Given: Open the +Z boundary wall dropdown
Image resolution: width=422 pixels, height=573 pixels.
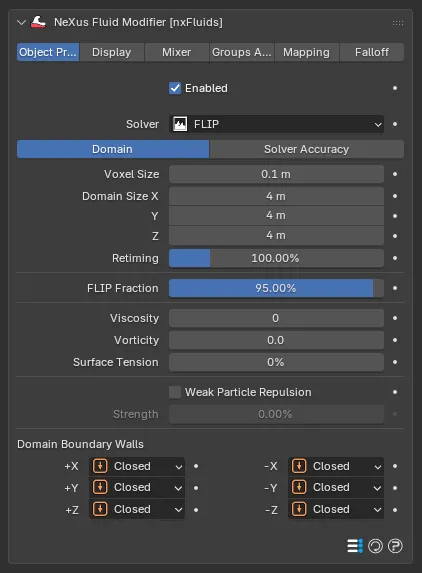Looking at the screenshot, I should 137,509.
